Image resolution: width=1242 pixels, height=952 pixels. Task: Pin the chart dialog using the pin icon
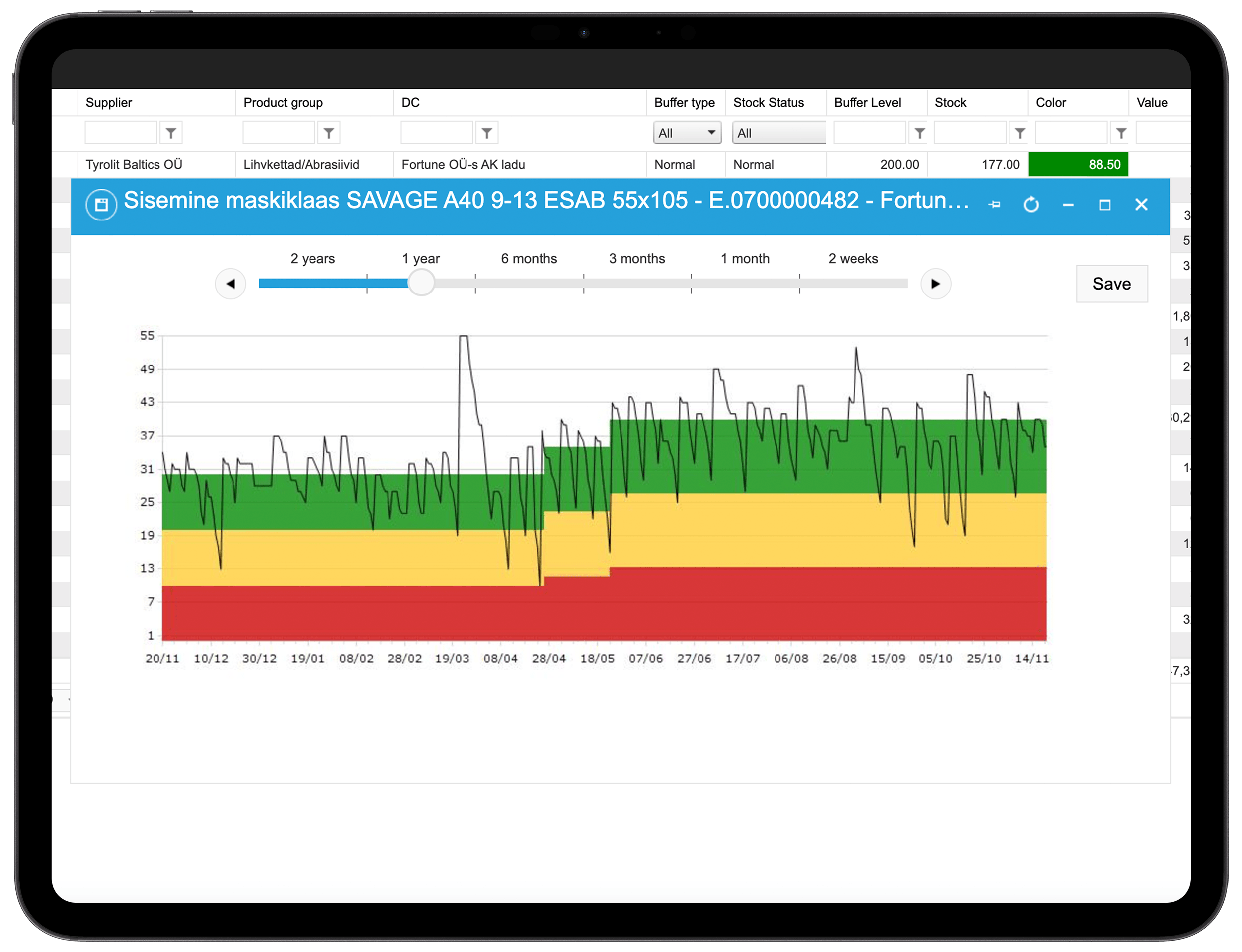point(996,205)
